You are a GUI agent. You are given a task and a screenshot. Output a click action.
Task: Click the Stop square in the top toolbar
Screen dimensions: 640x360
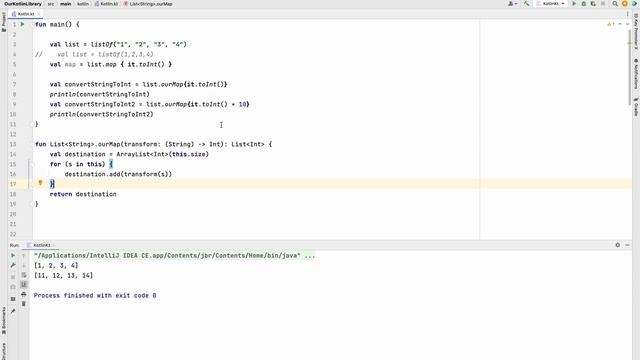pyautogui.click(x=603, y=4)
